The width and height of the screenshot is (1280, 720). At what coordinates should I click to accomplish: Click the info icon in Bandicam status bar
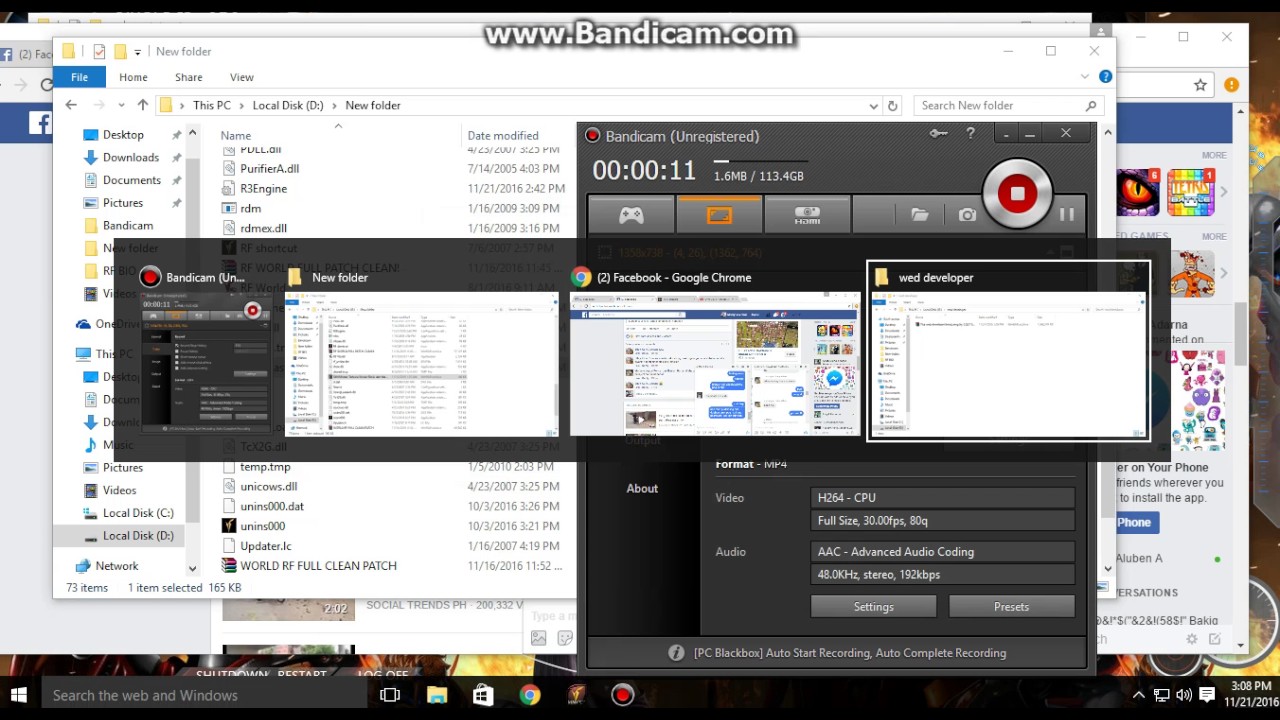click(676, 653)
